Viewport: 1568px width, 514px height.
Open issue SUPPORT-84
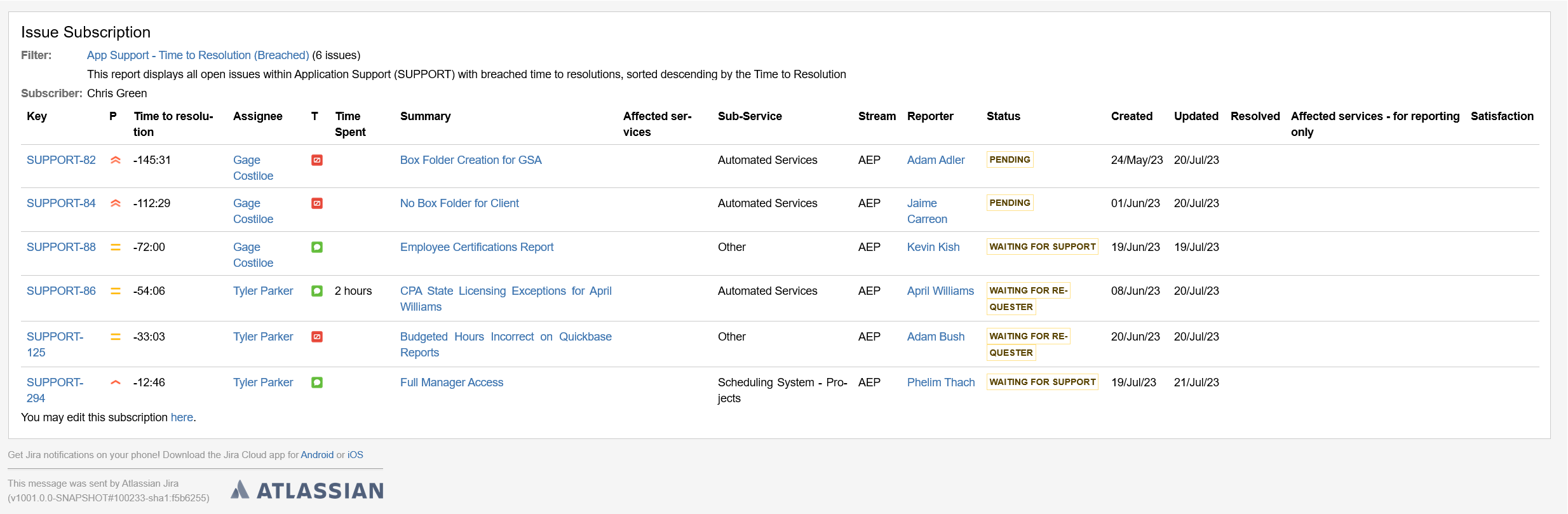pyautogui.click(x=61, y=203)
